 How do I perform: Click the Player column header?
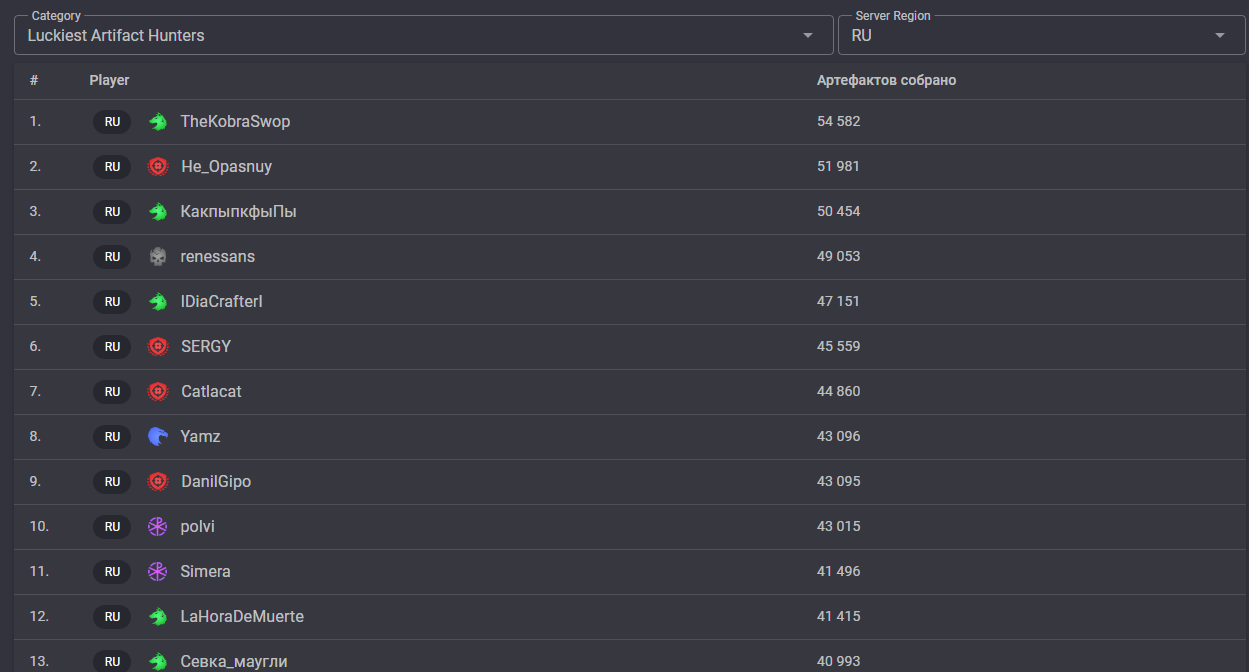109,80
